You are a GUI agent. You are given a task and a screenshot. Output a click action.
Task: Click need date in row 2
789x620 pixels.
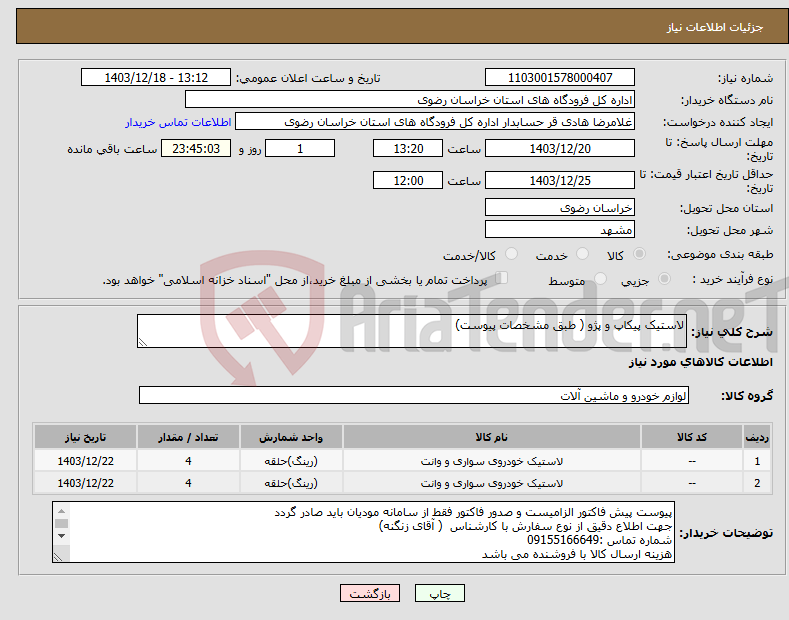point(86,483)
